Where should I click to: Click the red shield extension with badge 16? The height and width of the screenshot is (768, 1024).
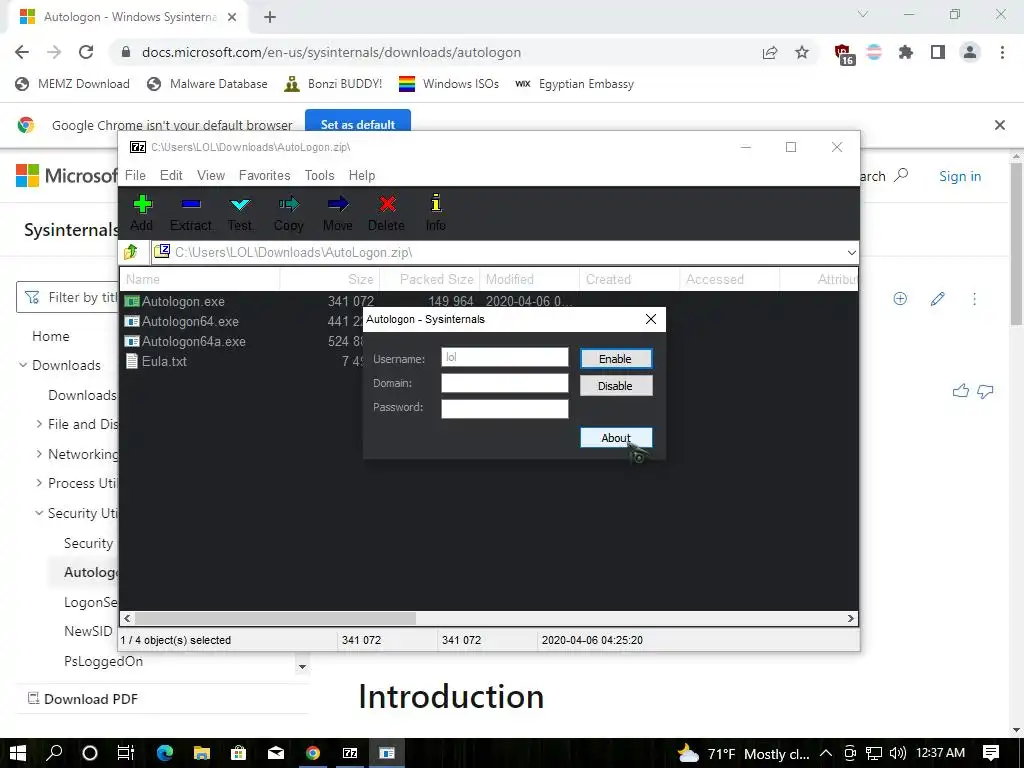click(x=843, y=54)
